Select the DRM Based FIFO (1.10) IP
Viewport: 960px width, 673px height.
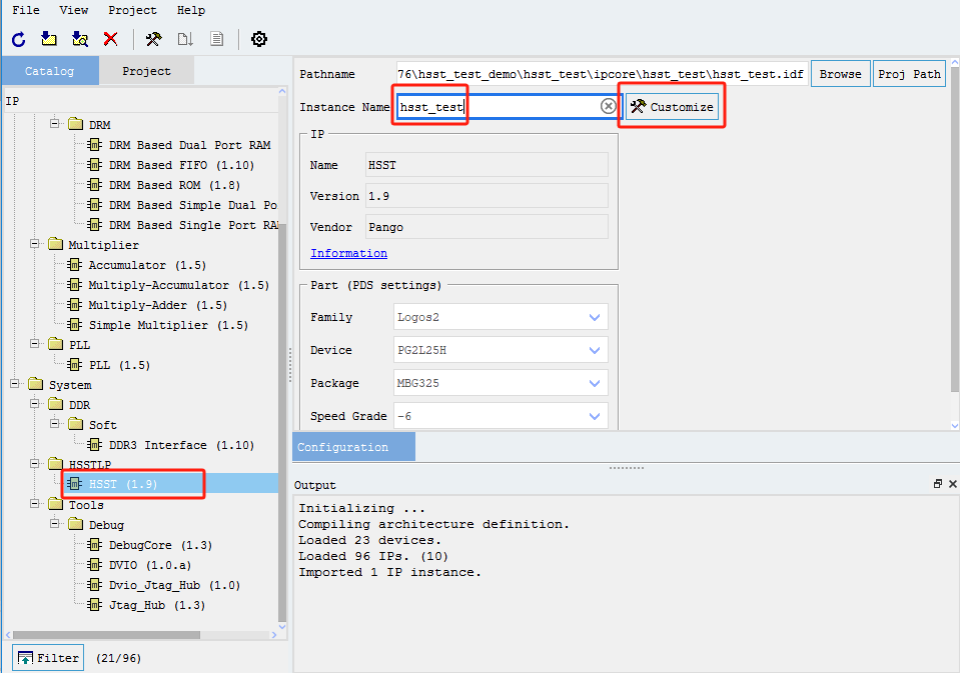click(181, 165)
